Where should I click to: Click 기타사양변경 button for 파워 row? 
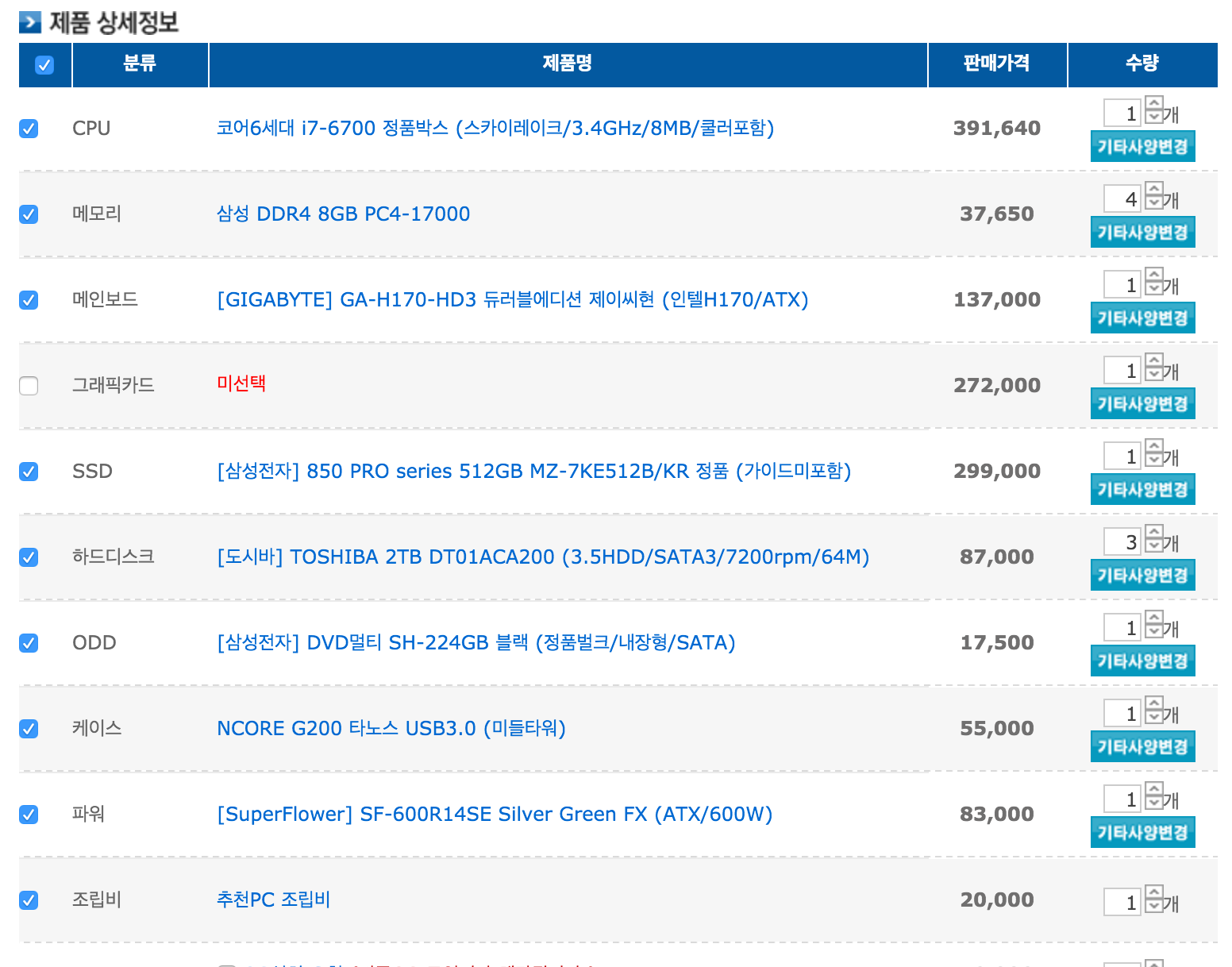[1142, 832]
